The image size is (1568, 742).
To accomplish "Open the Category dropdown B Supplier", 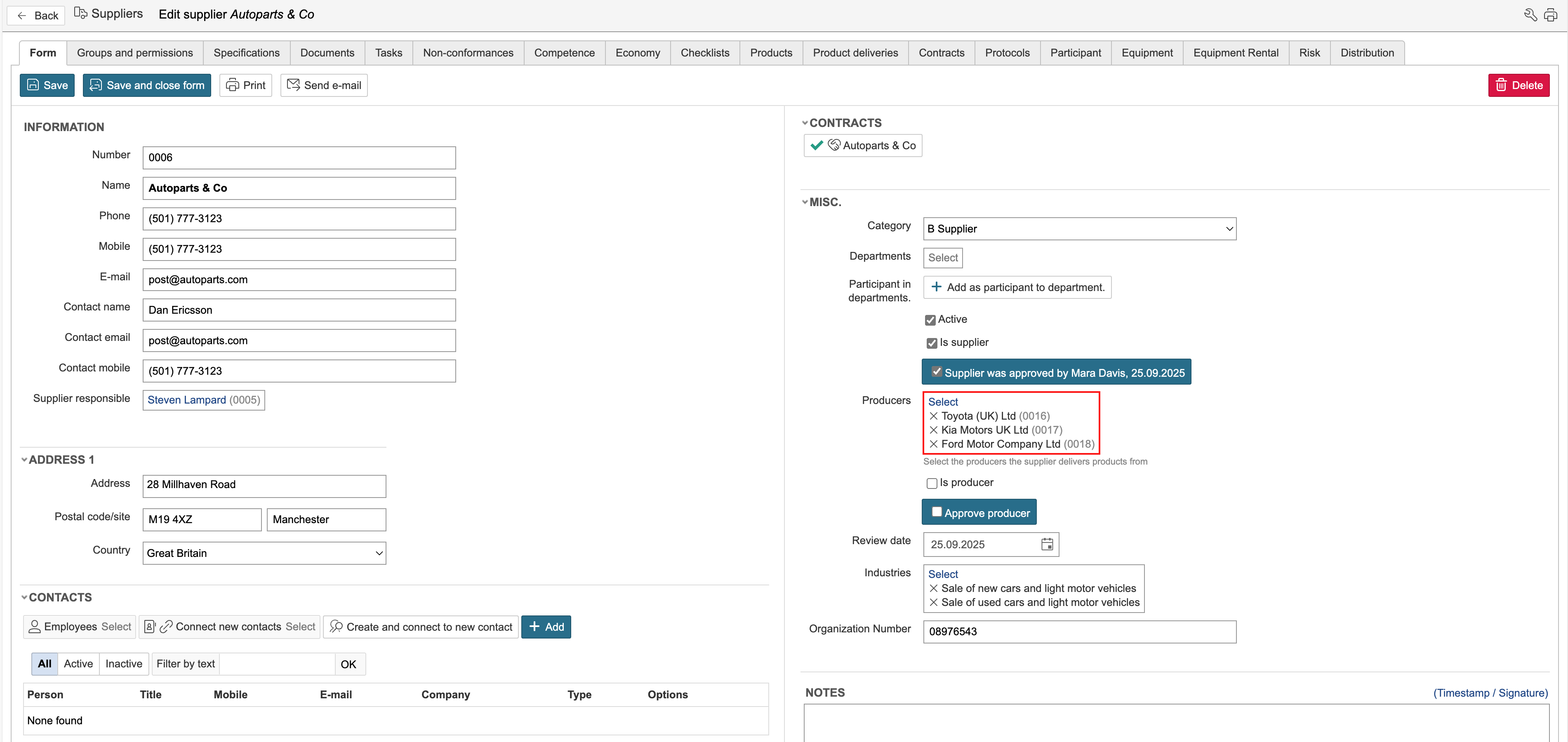I will pyautogui.click(x=1079, y=229).
